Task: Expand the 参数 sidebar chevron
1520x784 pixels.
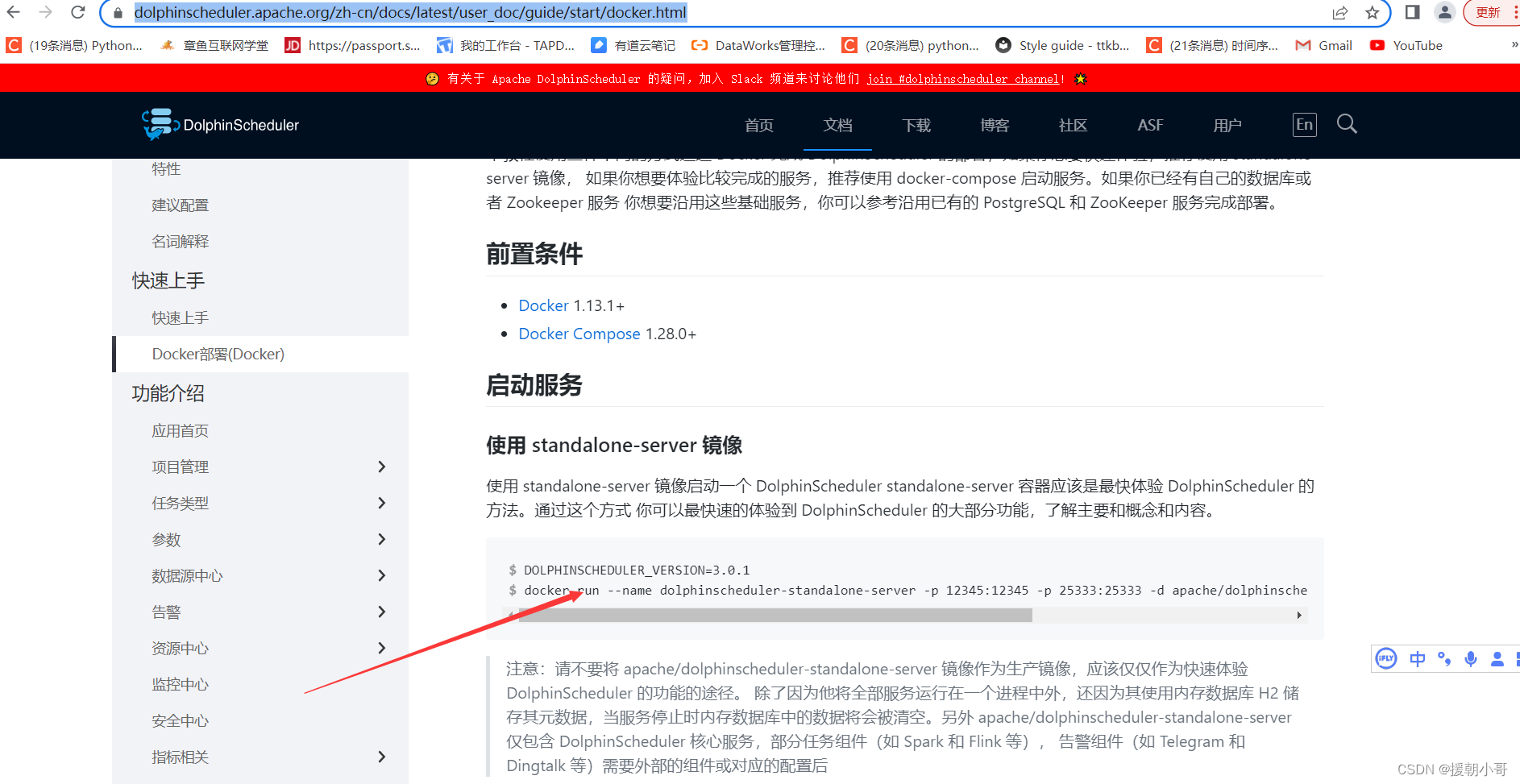Action: tap(382, 539)
